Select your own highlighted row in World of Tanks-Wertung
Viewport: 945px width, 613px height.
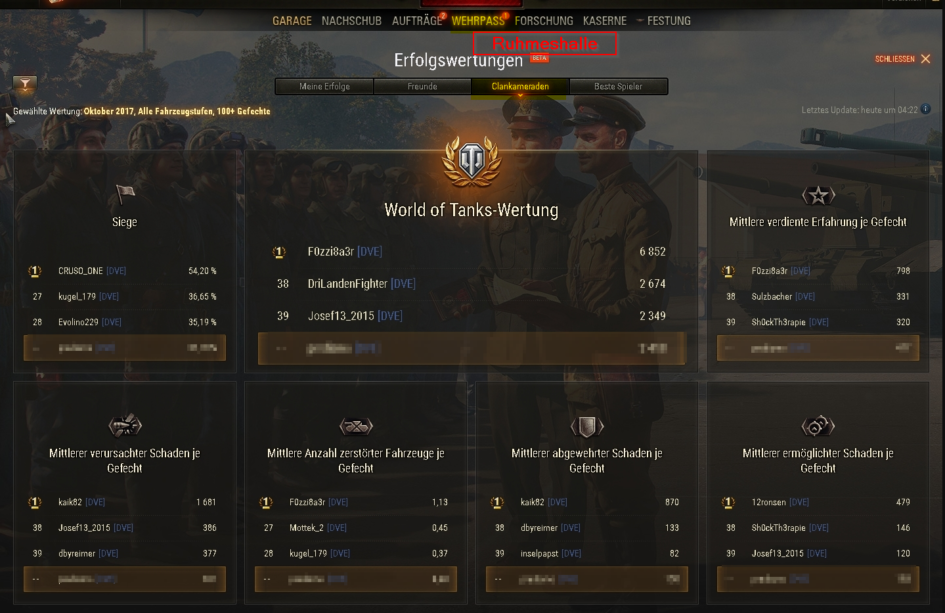pos(471,348)
